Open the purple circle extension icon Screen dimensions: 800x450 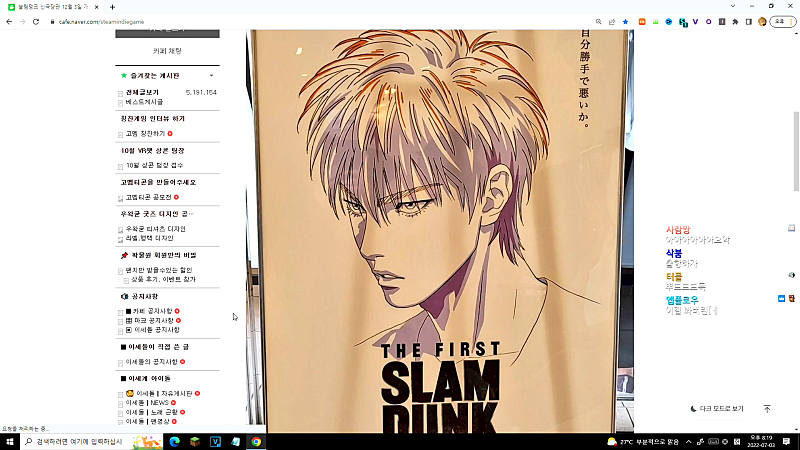tap(709, 22)
